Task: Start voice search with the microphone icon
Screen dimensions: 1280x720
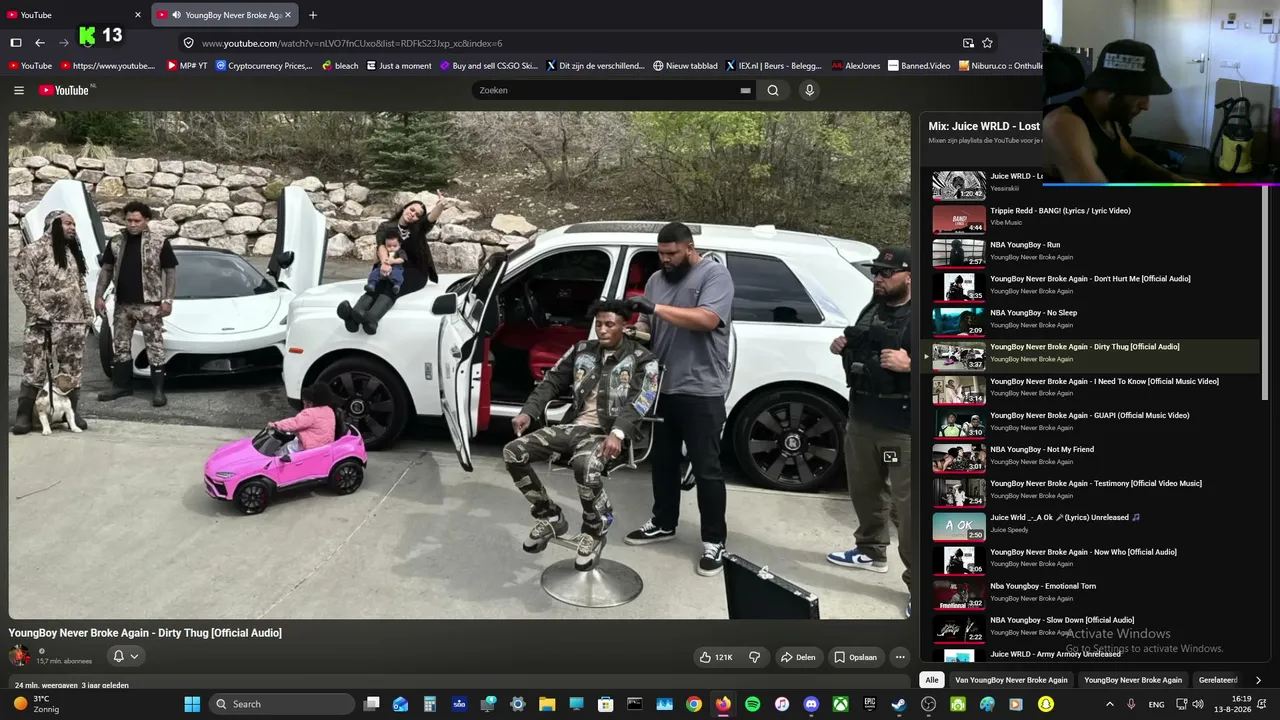Action: click(x=810, y=90)
